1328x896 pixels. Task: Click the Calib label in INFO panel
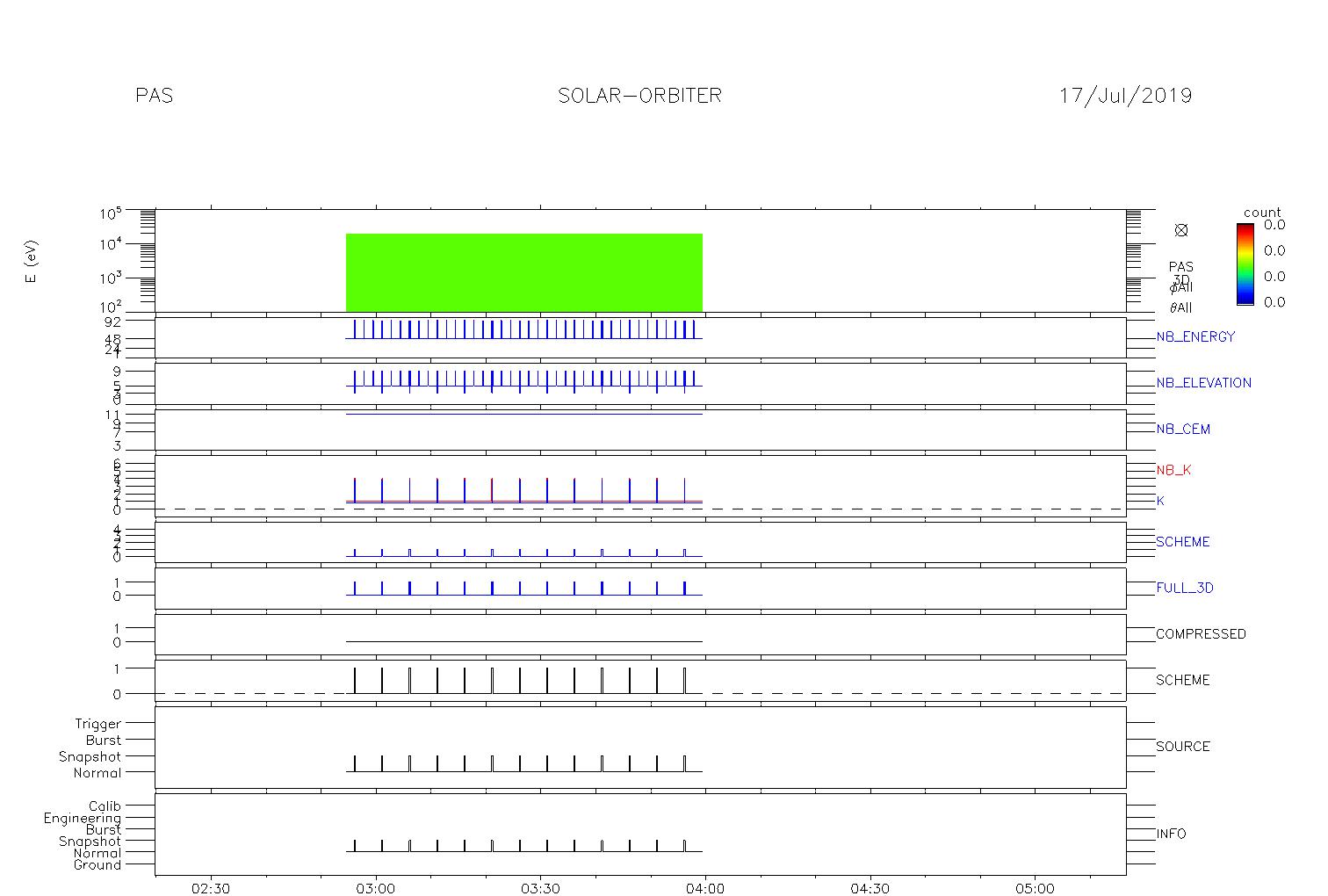(x=105, y=806)
